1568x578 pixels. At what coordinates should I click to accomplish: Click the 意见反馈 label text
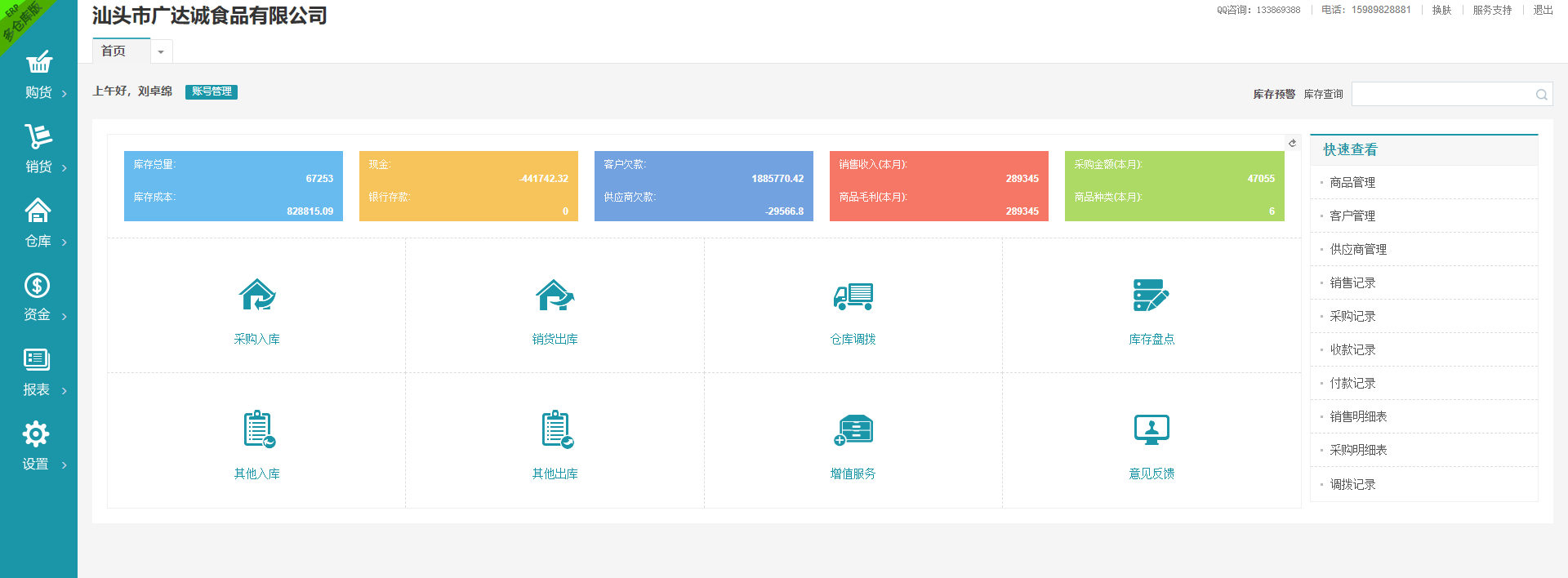point(1151,474)
